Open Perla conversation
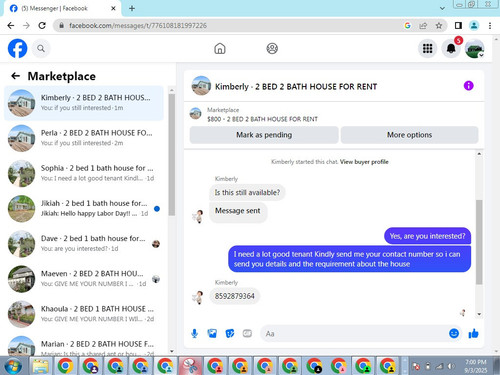The image size is (500, 375). [x=84, y=138]
